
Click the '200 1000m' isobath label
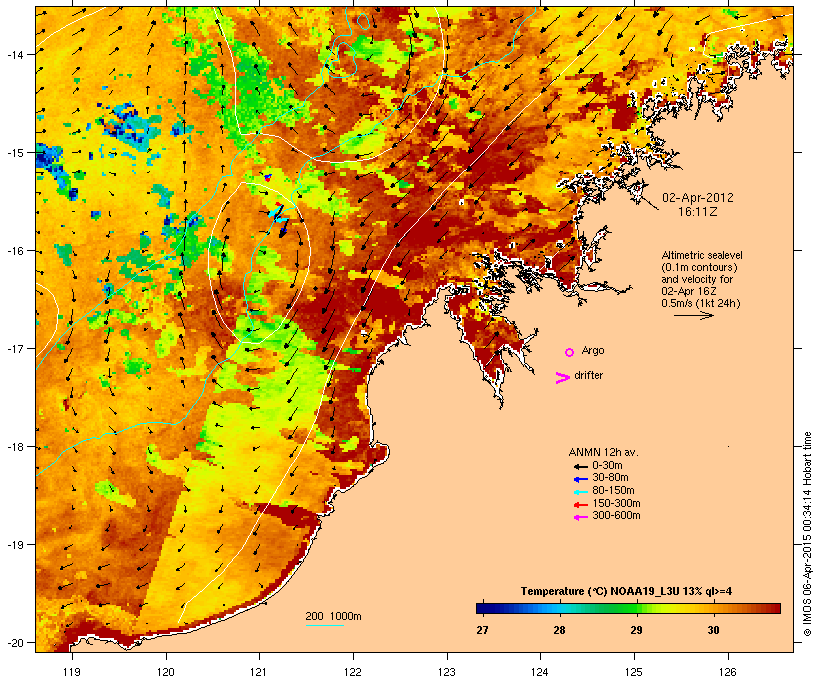[333, 616]
